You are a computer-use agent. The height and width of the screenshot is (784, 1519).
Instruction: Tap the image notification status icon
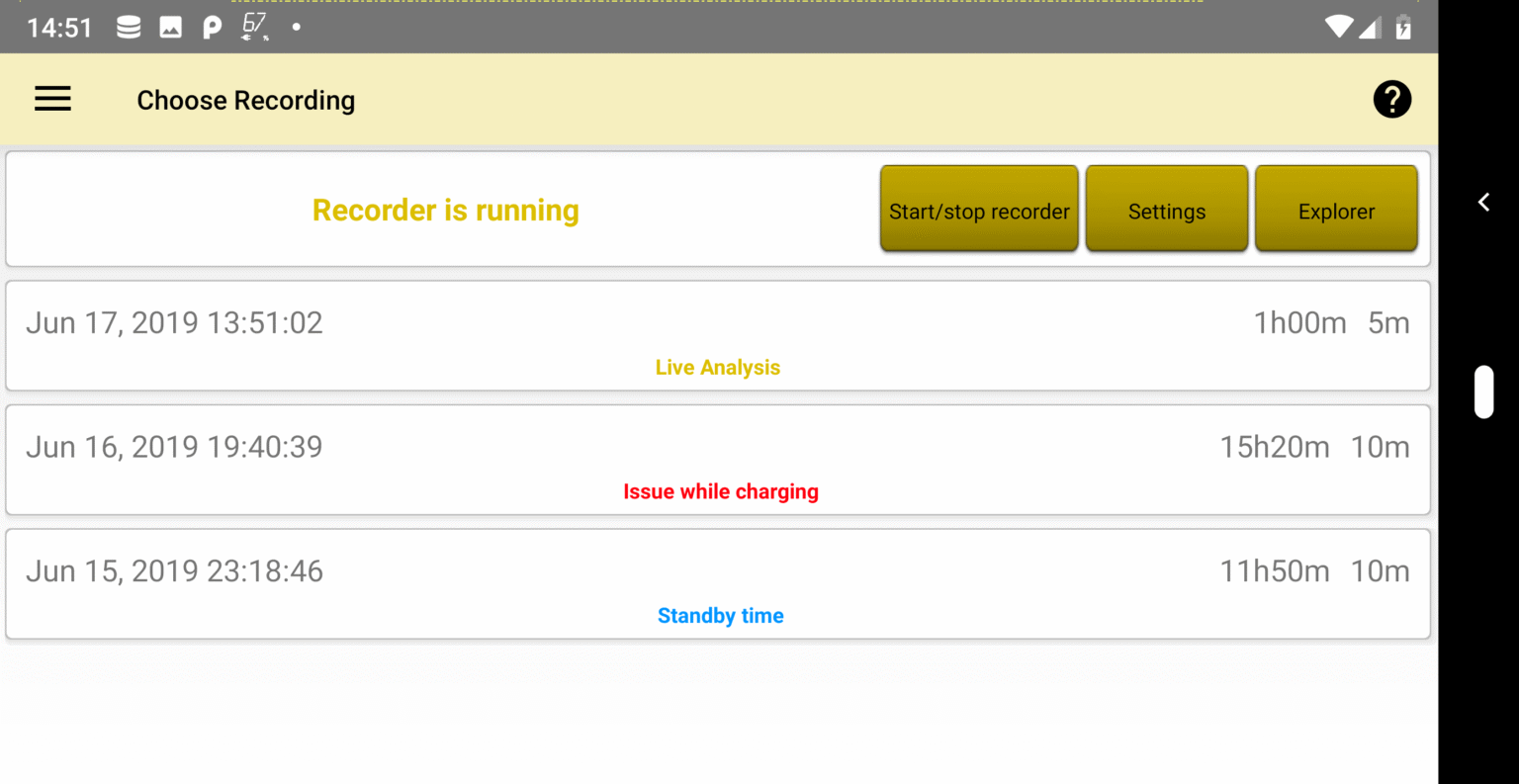(171, 28)
